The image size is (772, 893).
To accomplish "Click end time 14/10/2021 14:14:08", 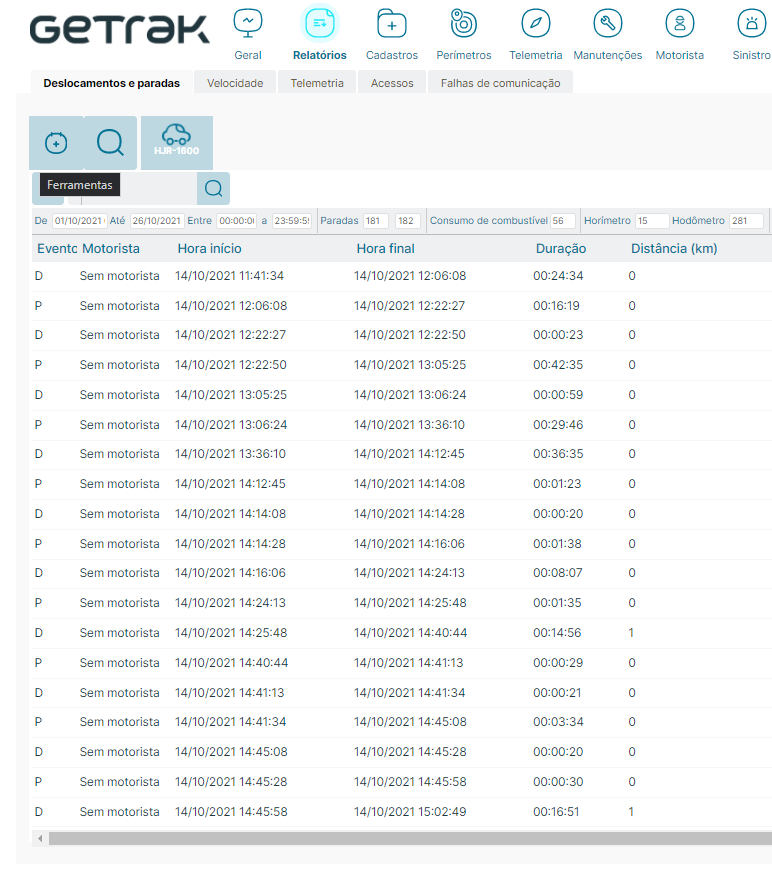I will point(409,484).
